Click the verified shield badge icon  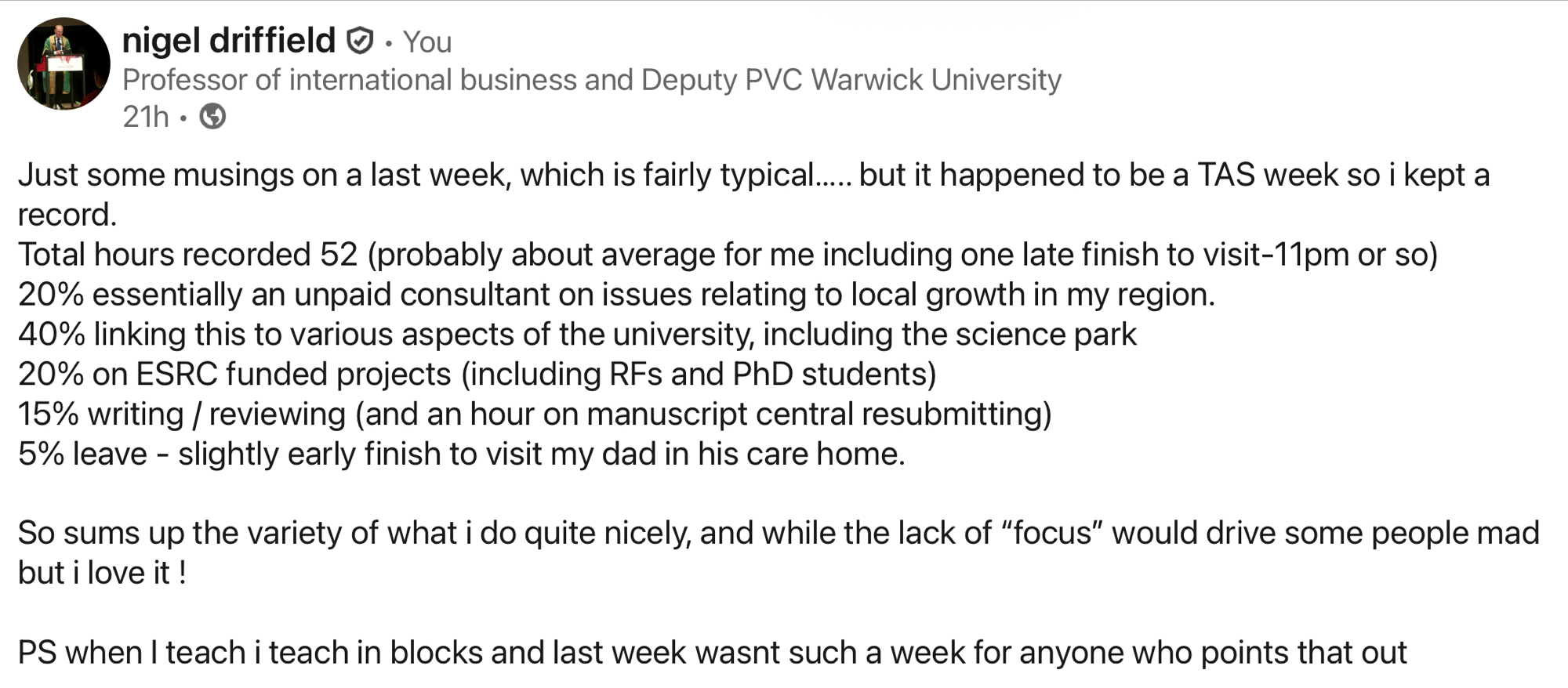(x=360, y=41)
